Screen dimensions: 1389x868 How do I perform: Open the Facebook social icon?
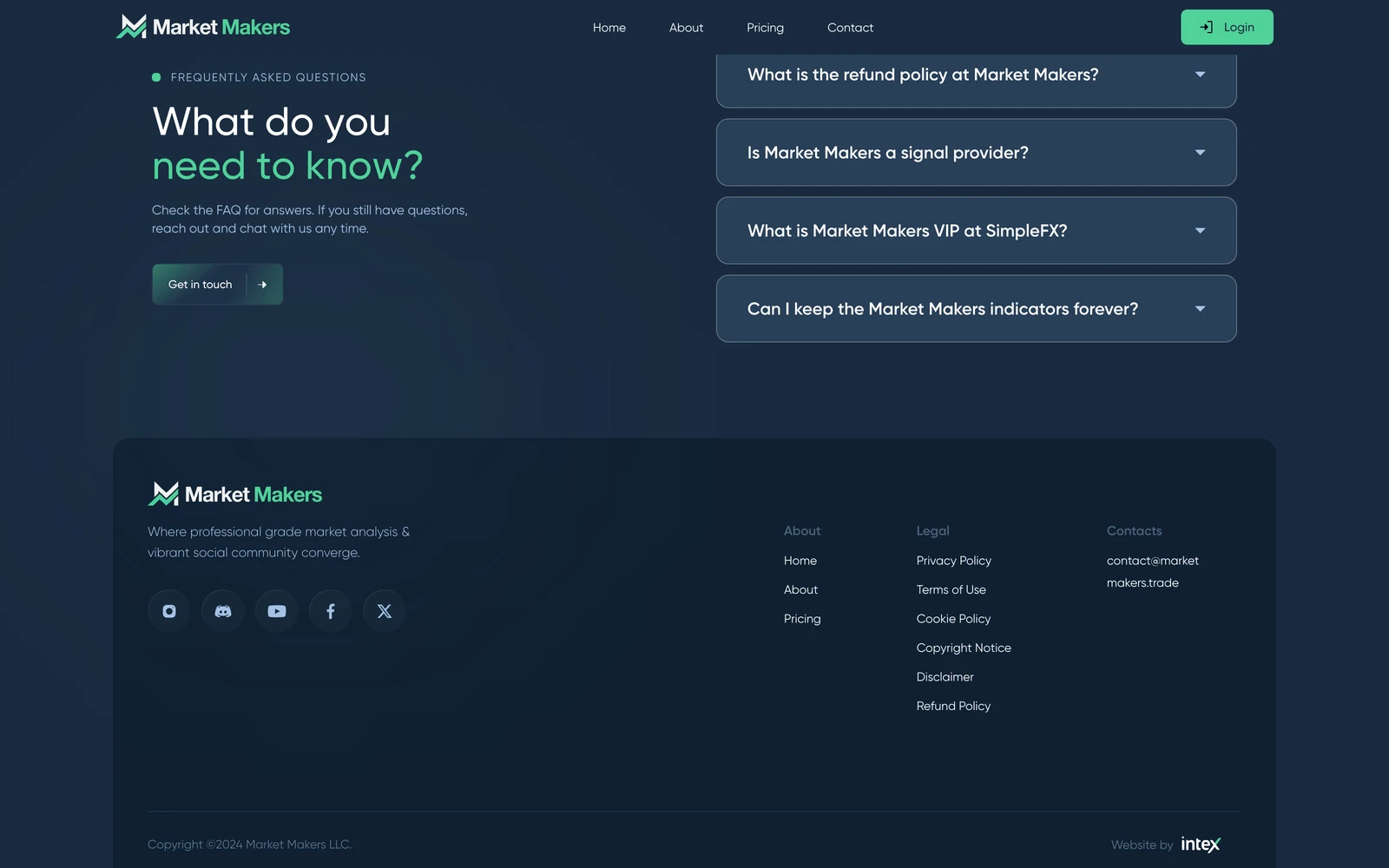pos(331,611)
